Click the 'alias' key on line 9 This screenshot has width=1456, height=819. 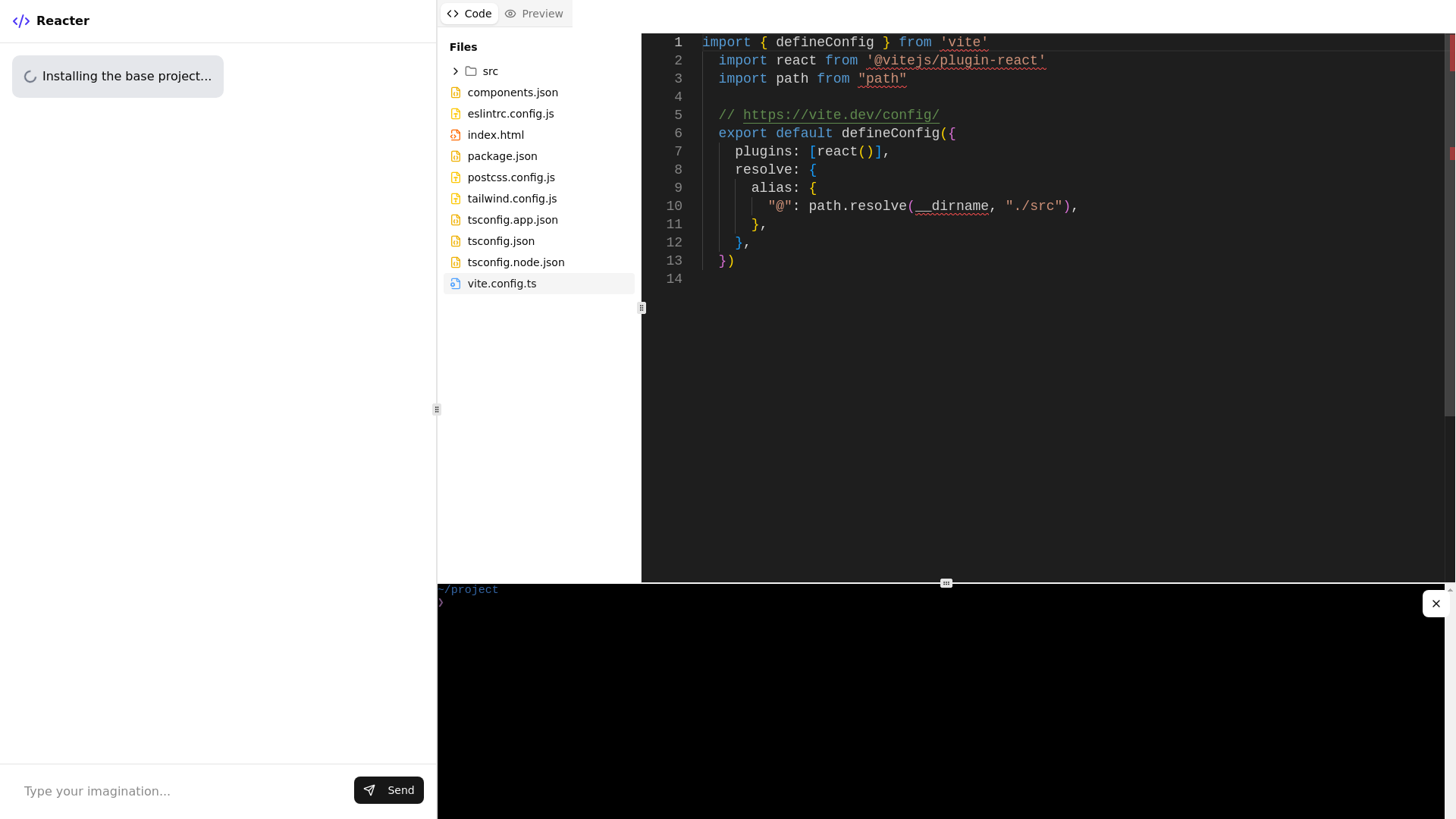tap(772, 188)
